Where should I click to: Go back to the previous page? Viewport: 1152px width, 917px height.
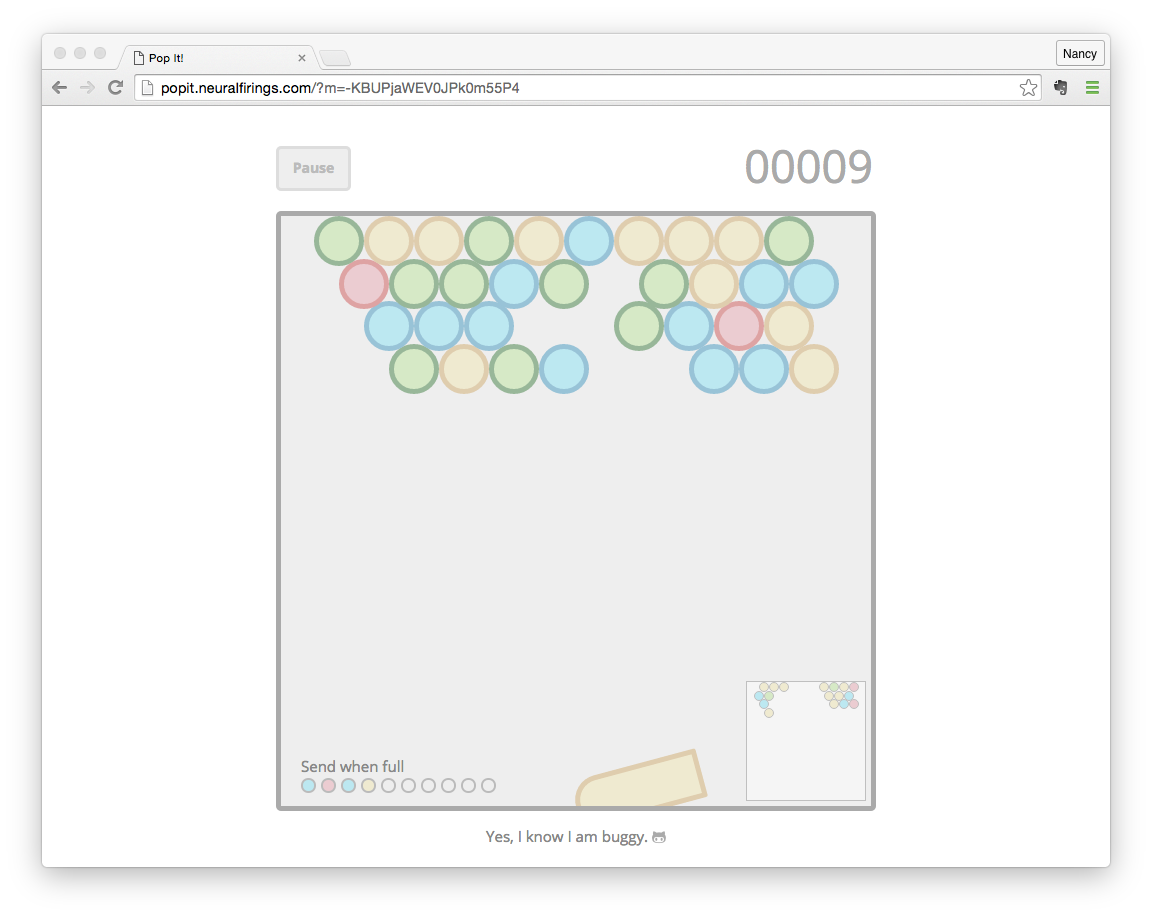59,88
